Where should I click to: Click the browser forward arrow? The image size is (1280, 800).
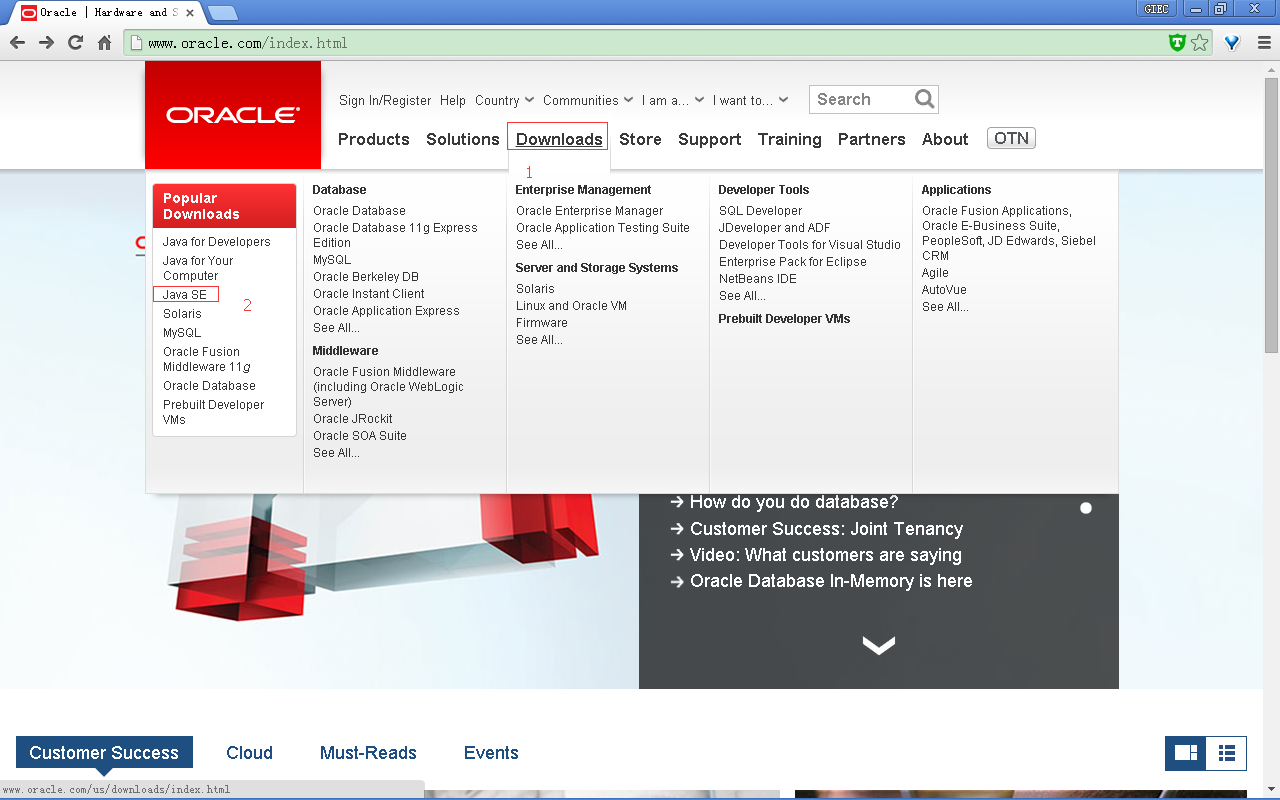click(x=46, y=43)
